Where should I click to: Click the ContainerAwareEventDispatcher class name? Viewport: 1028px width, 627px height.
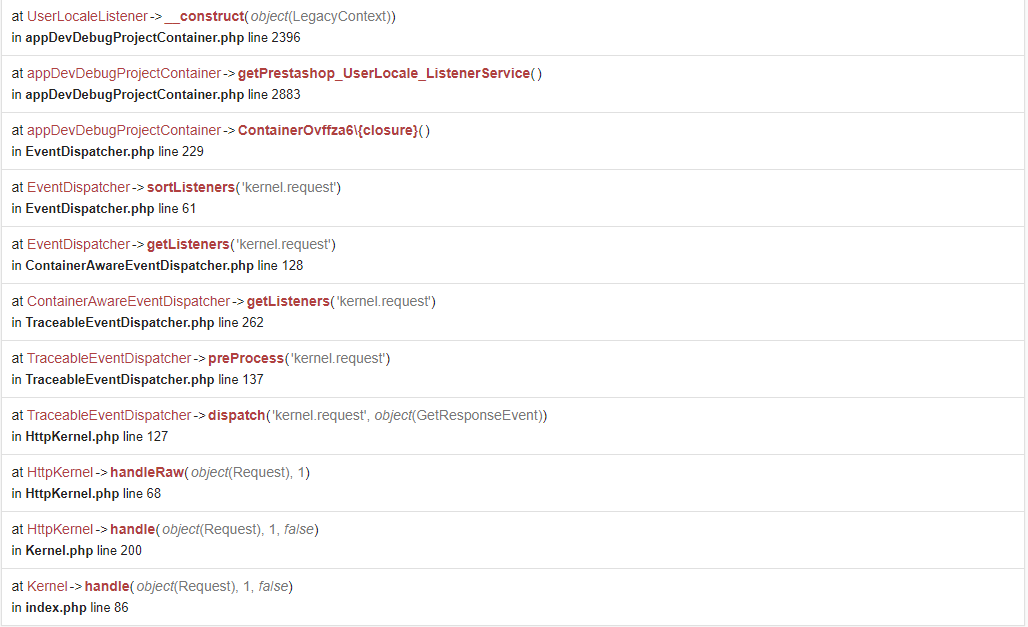(x=128, y=302)
